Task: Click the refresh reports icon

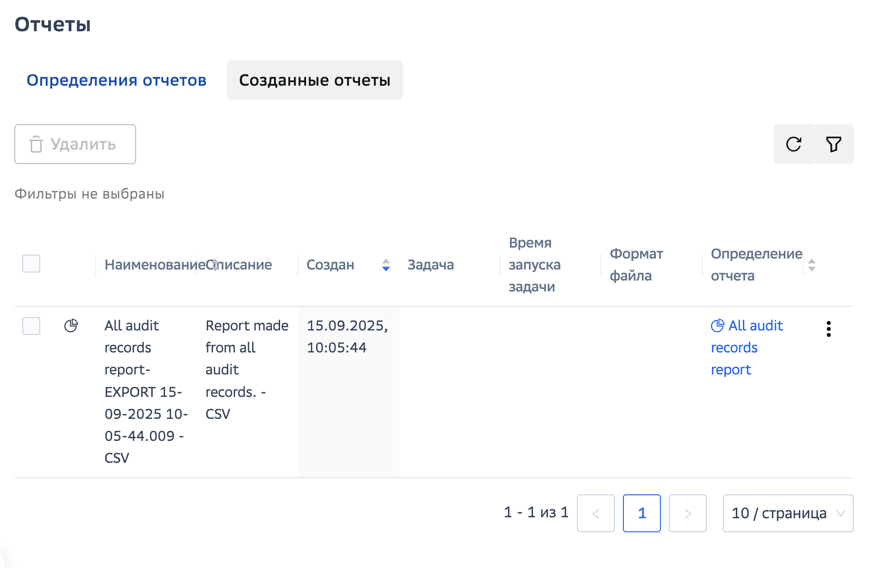Action: point(793,144)
